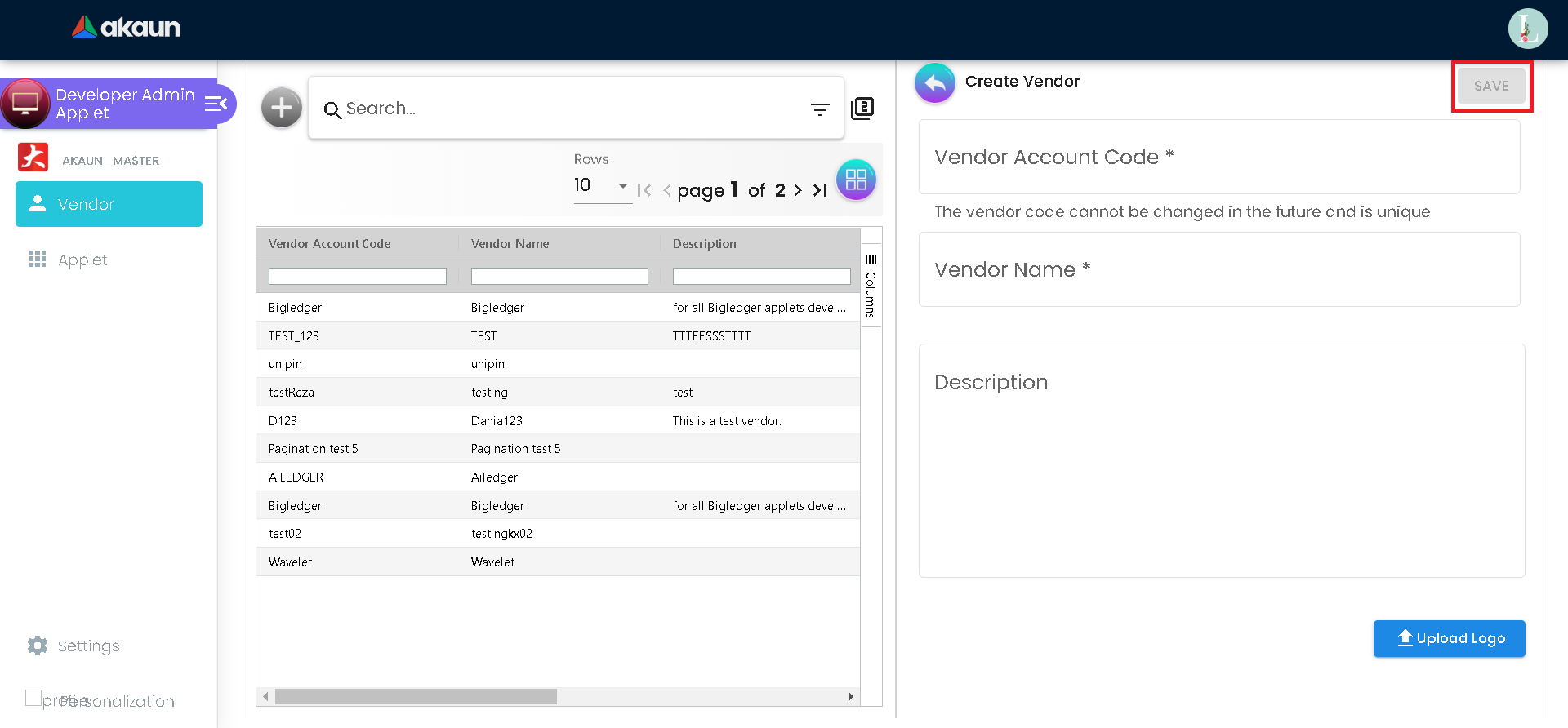Click the back arrow beside Create Vendor
This screenshot has width=1568, height=728.
(x=935, y=82)
